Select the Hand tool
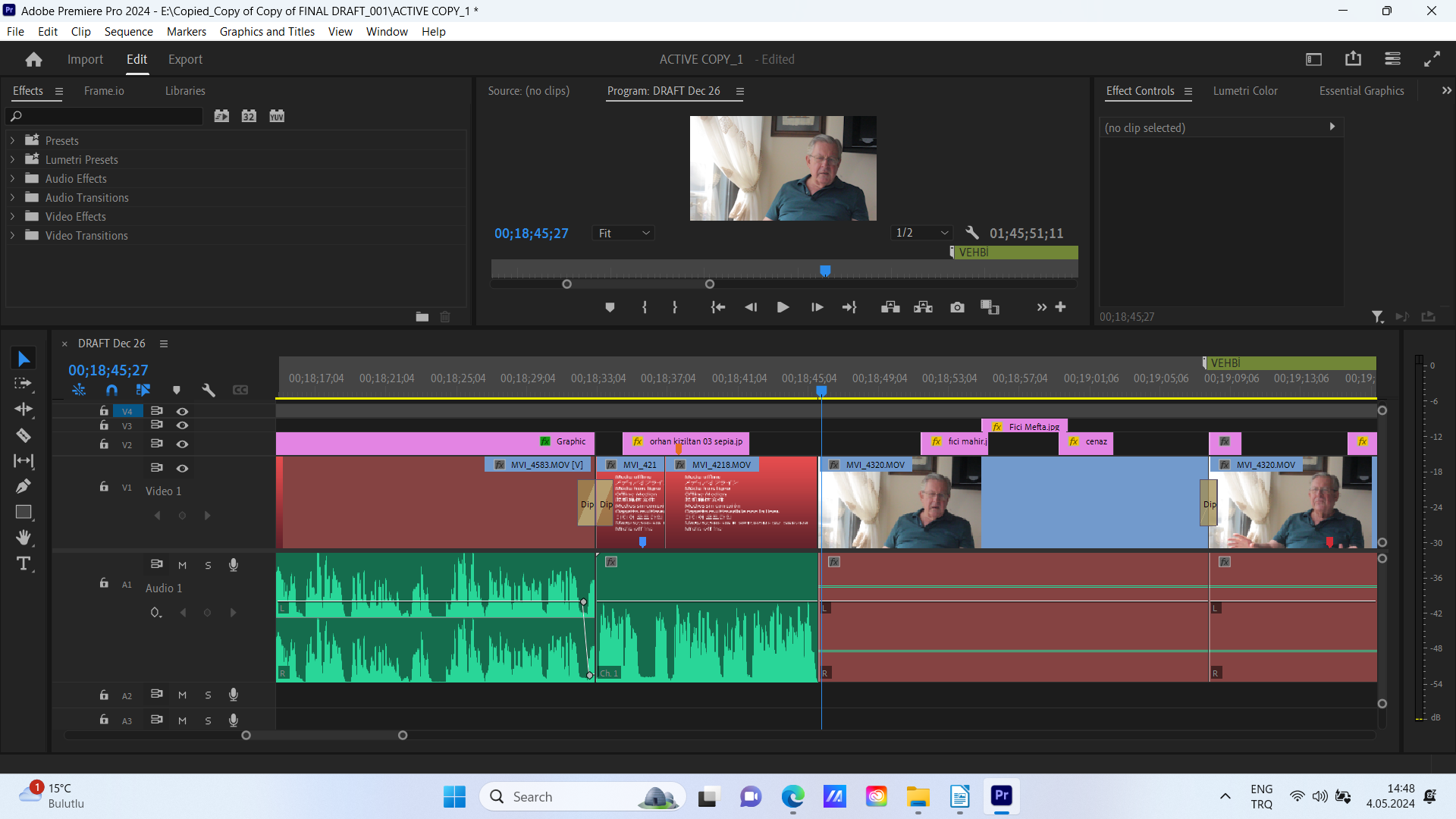 click(24, 538)
